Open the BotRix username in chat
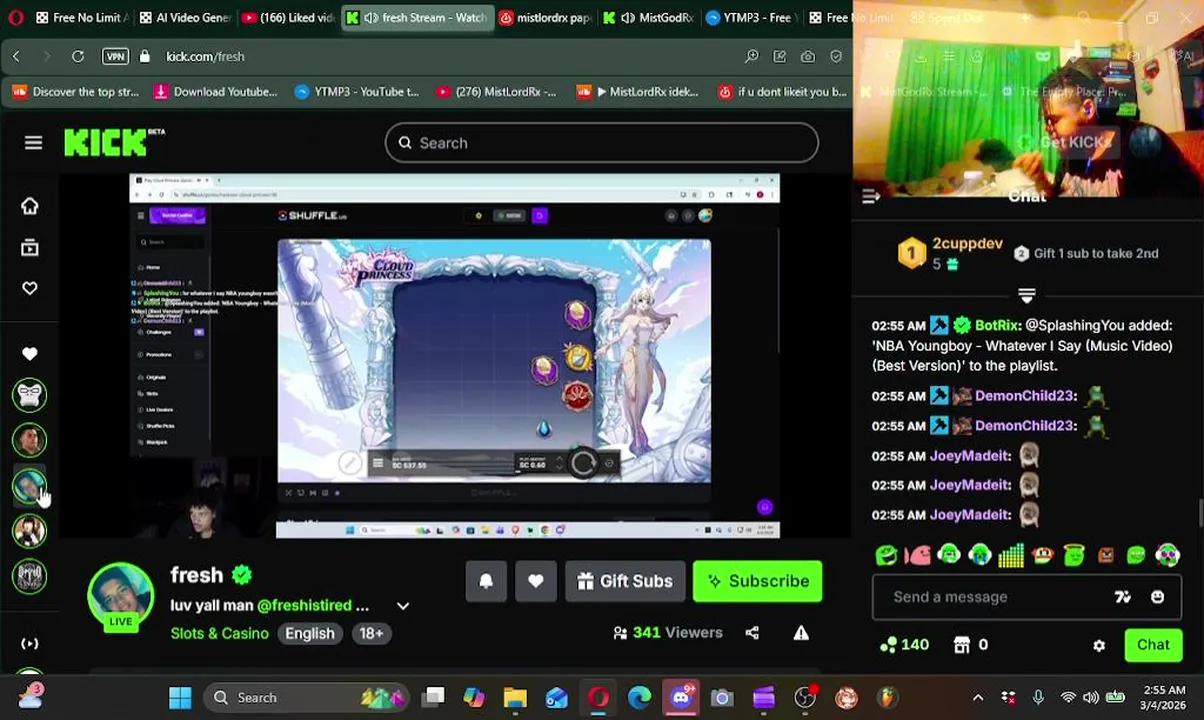Screen dimensions: 1204x720 [996, 326]
